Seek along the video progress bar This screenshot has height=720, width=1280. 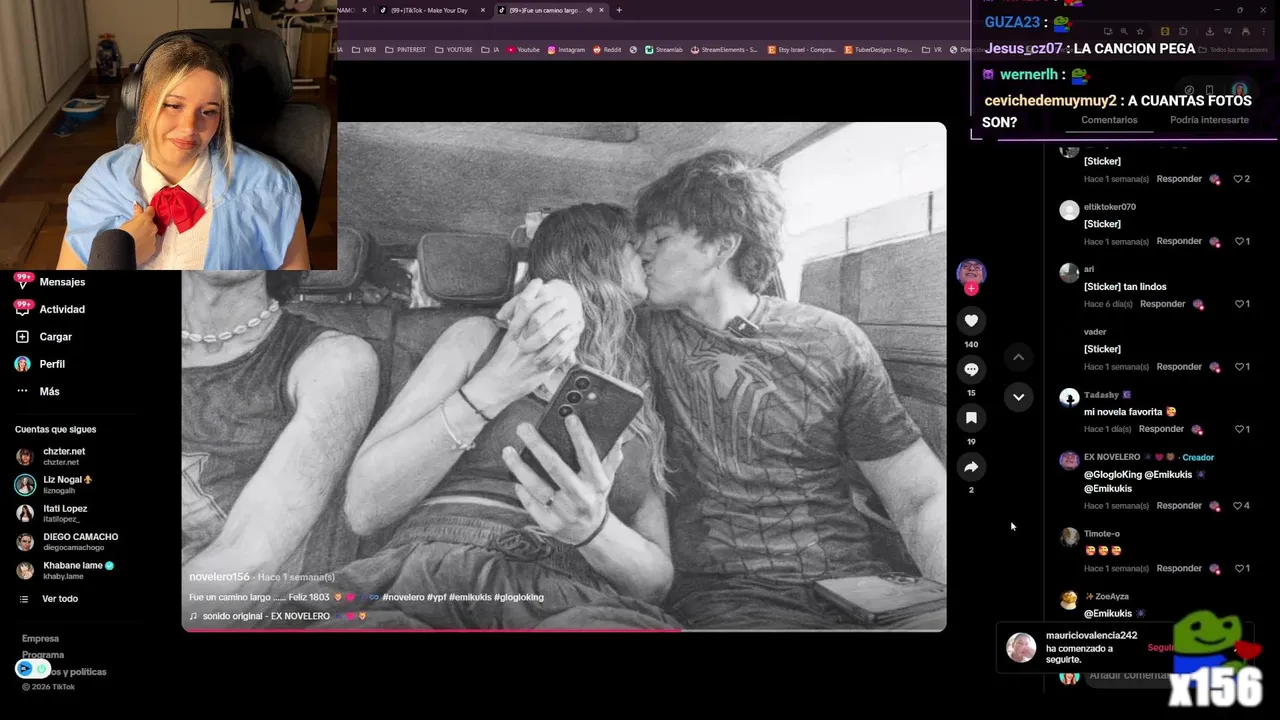tap(563, 630)
